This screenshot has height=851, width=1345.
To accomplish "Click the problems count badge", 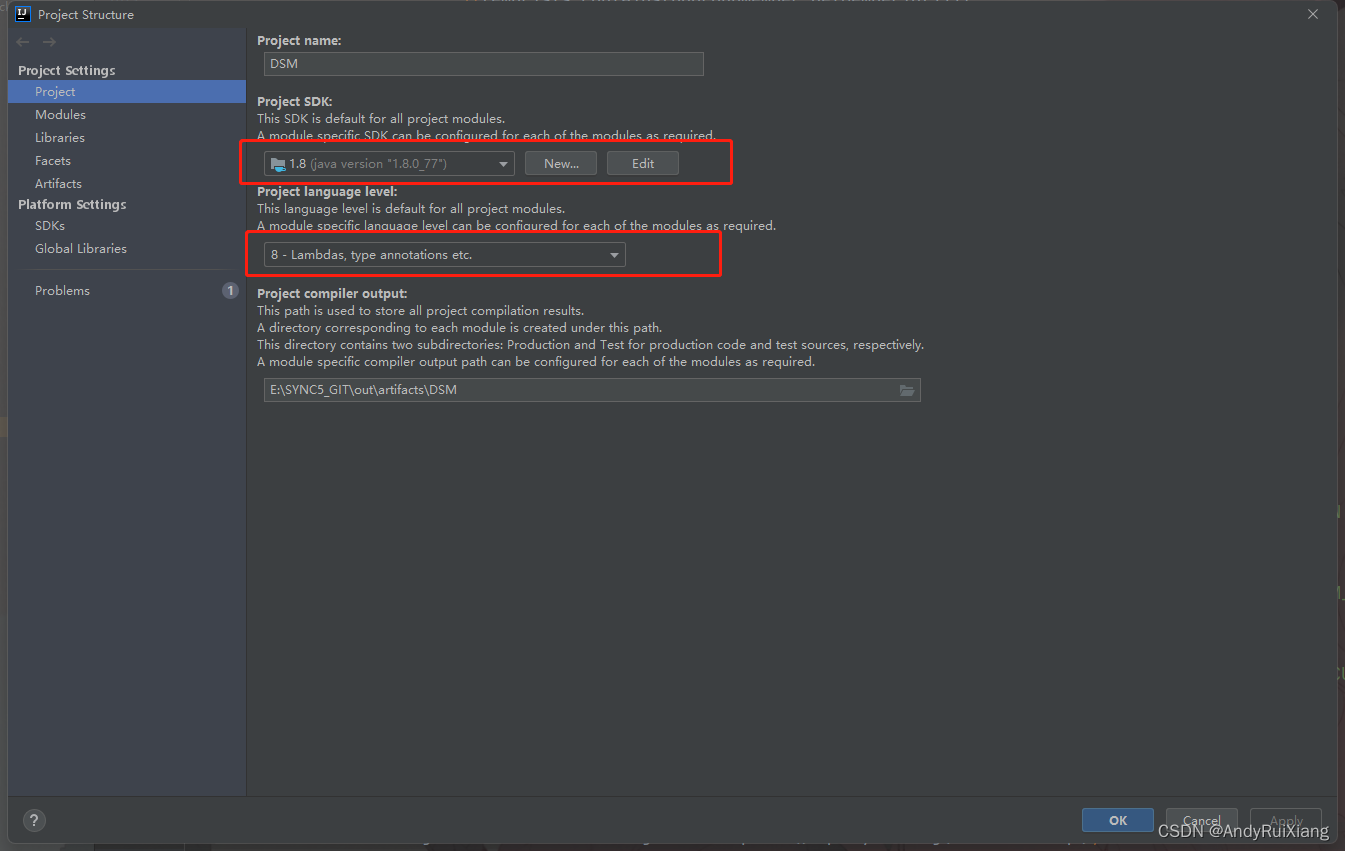I will (230, 291).
